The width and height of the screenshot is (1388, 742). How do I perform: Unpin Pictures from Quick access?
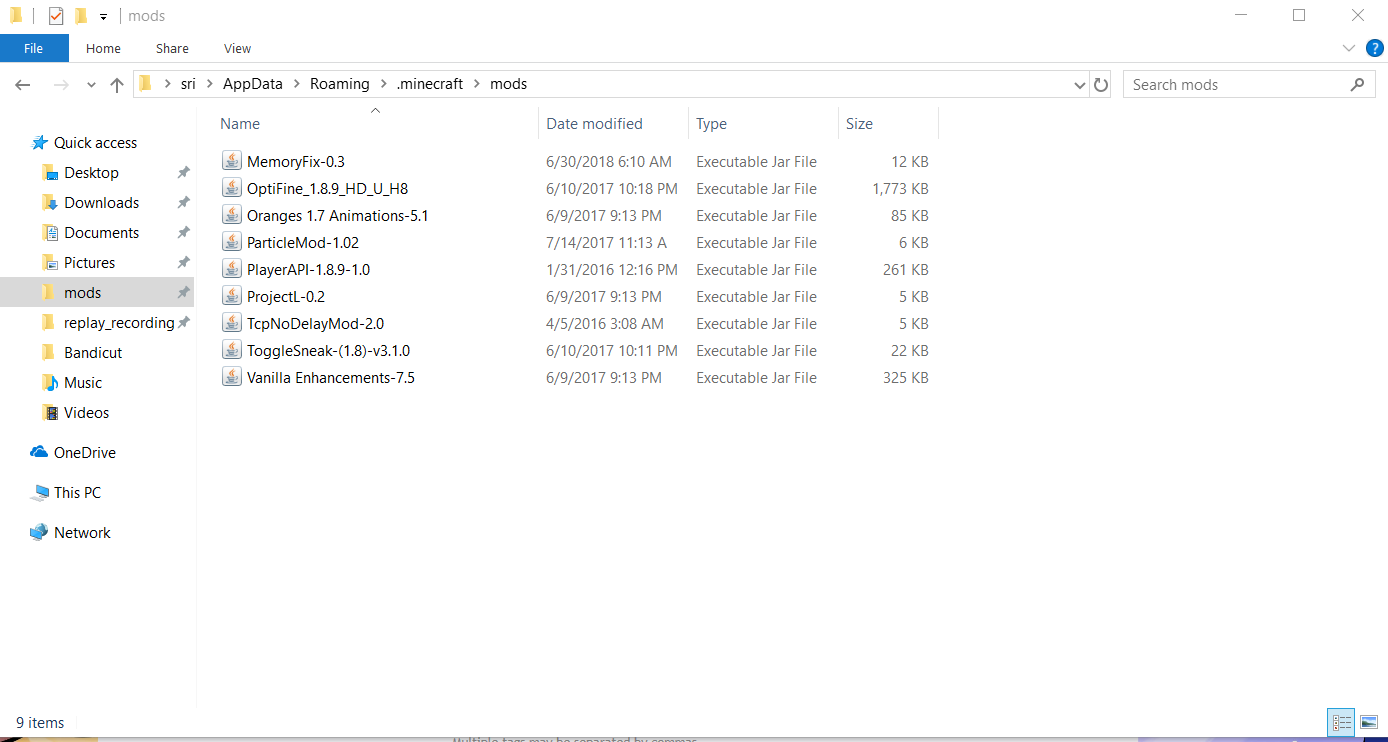183,263
